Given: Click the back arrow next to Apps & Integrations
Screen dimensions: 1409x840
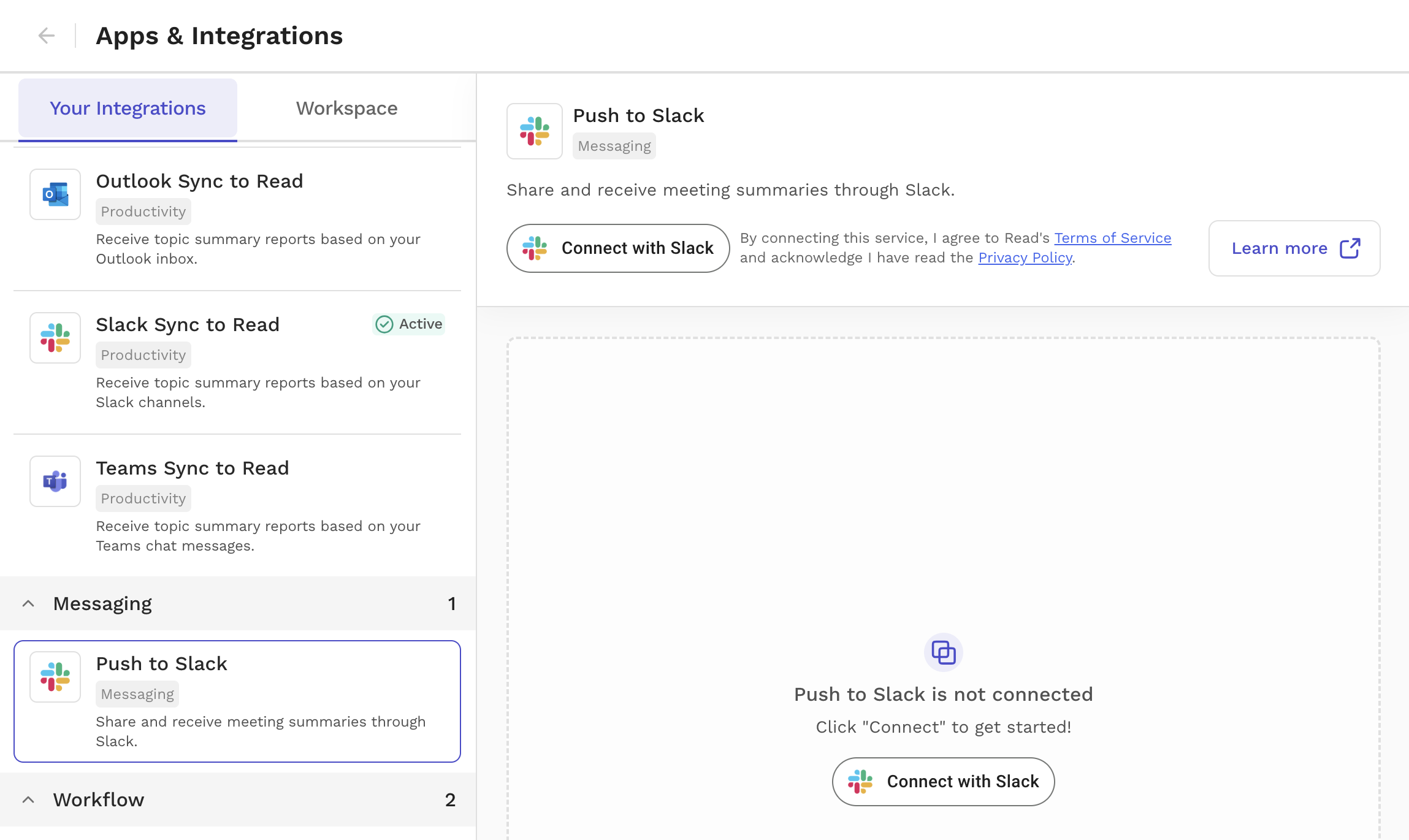Looking at the screenshot, I should [x=46, y=35].
